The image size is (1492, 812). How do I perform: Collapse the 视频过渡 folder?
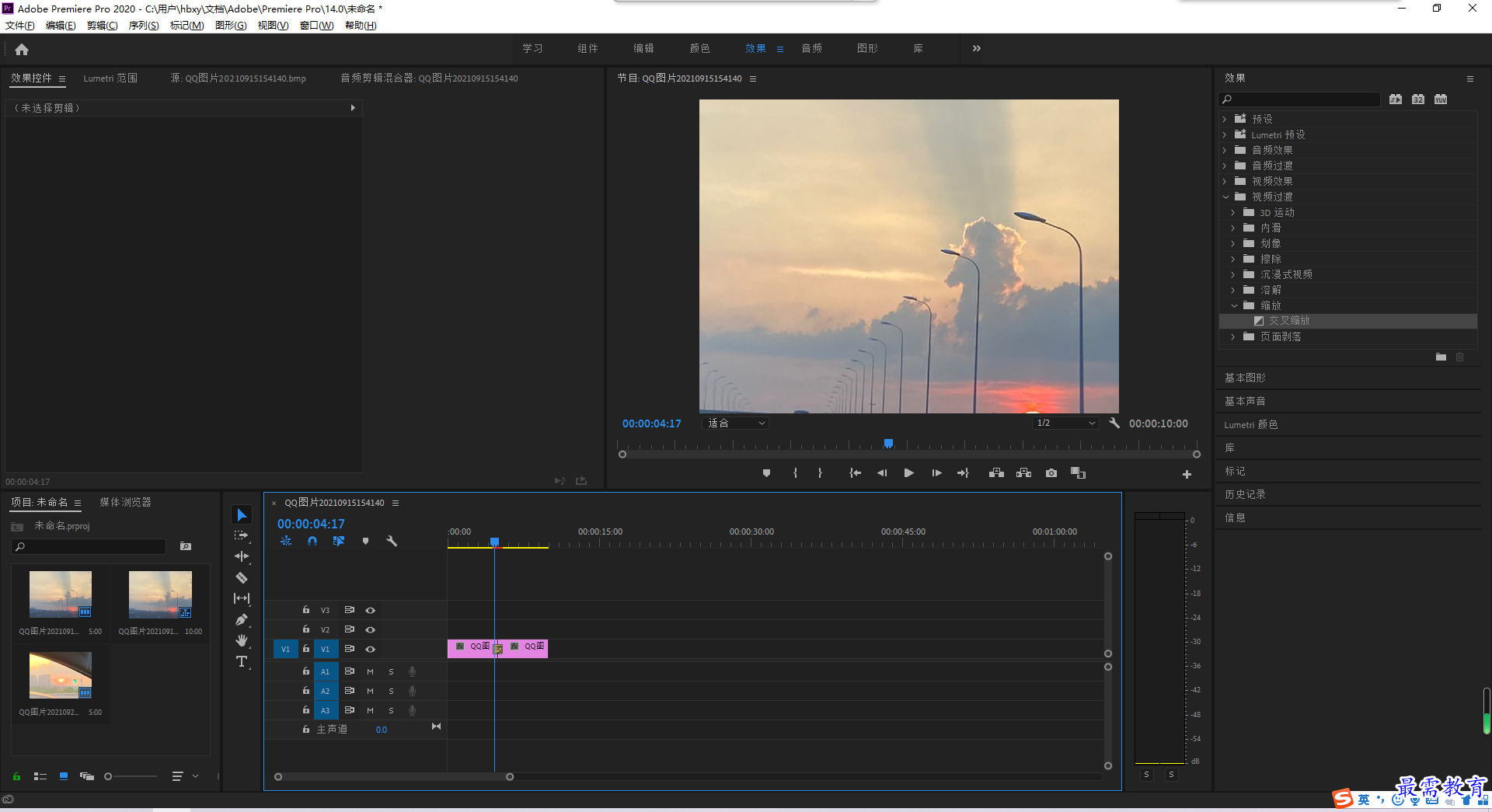[x=1225, y=197]
